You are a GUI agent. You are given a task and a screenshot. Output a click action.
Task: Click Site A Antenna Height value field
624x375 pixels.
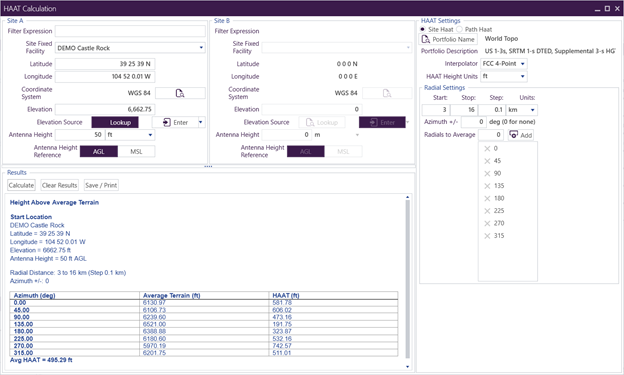[x=80, y=135]
